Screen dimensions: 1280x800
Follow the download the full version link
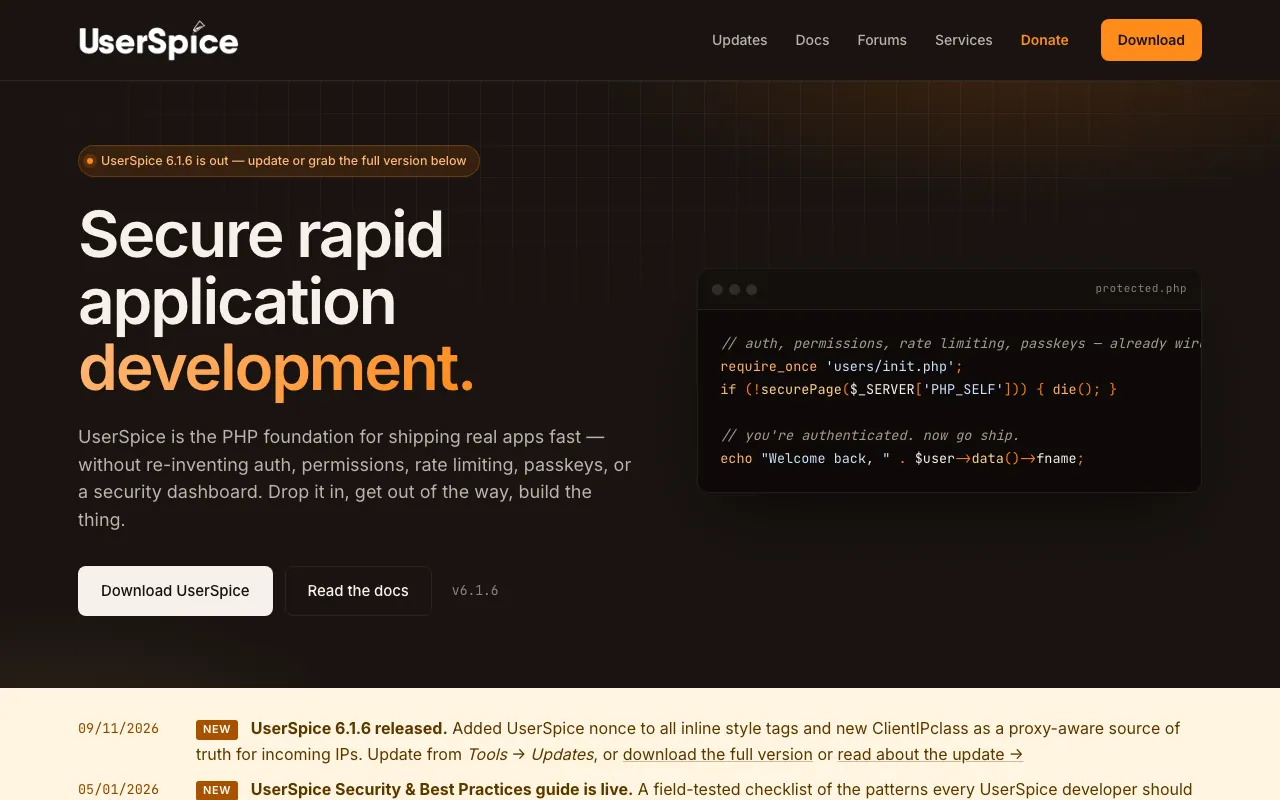(x=718, y=754)
